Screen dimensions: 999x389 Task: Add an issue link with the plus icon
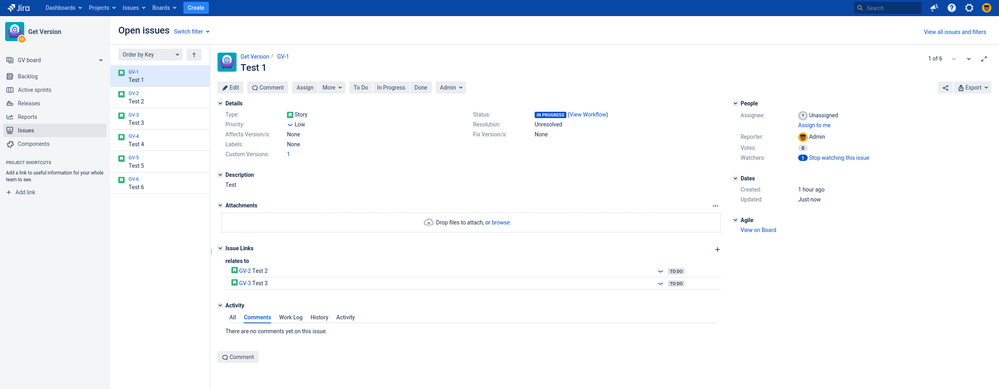pyautogui.click(x=717, y=250)
